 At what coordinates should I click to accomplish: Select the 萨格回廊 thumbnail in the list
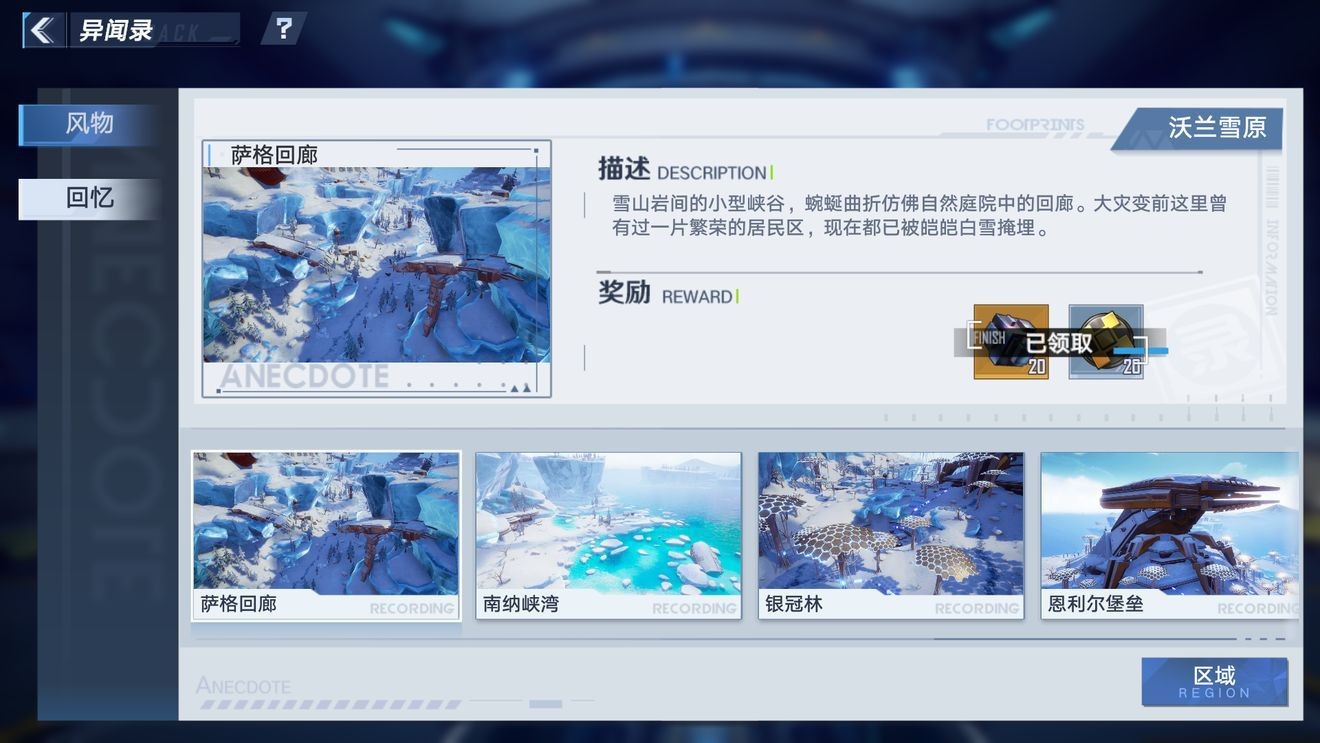point(326,534)
